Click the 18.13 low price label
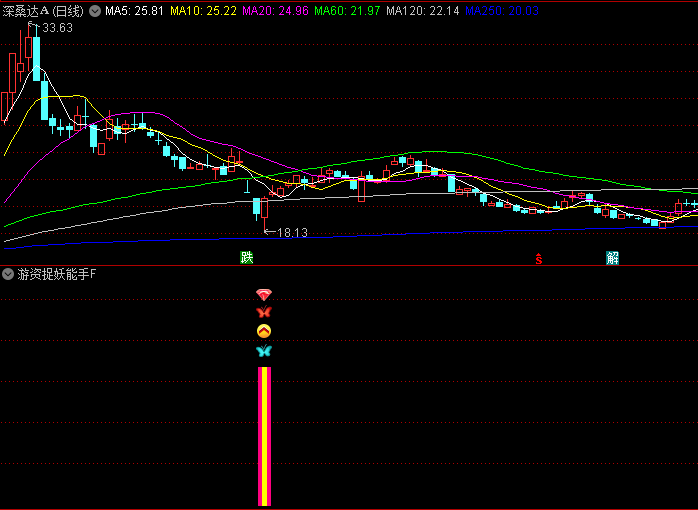Image resolution: width=698 pixels, height=510 pixels. (x=291, y=233)
